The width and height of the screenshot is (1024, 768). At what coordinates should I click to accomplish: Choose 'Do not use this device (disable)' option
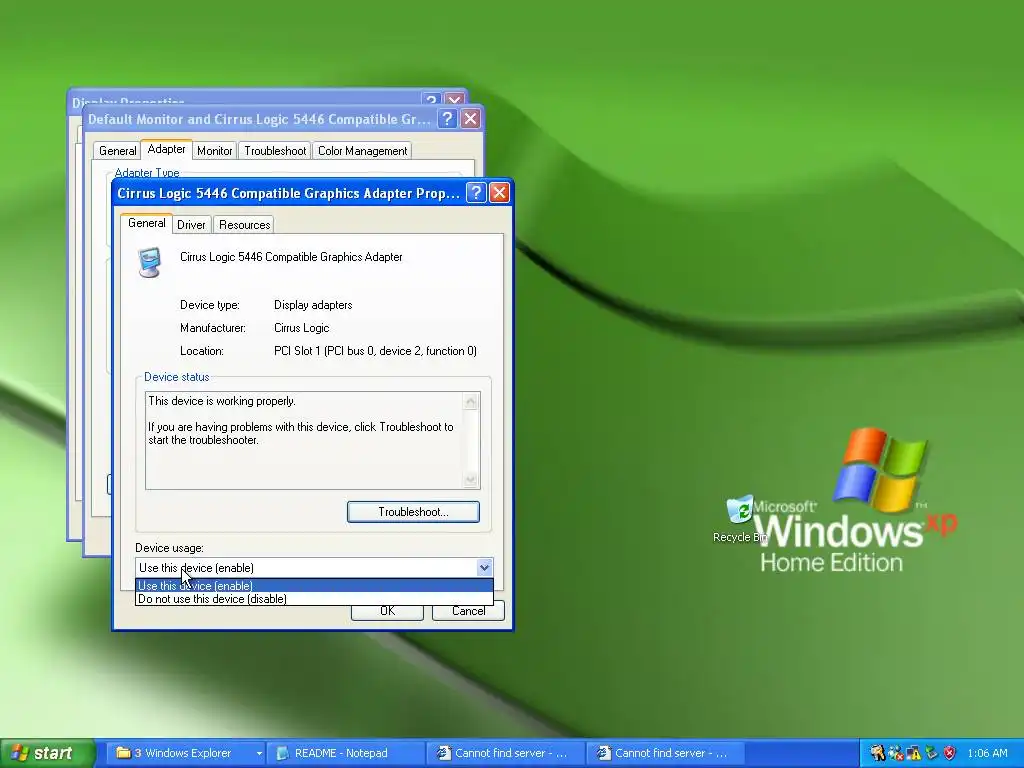click(x=314, y=599)
